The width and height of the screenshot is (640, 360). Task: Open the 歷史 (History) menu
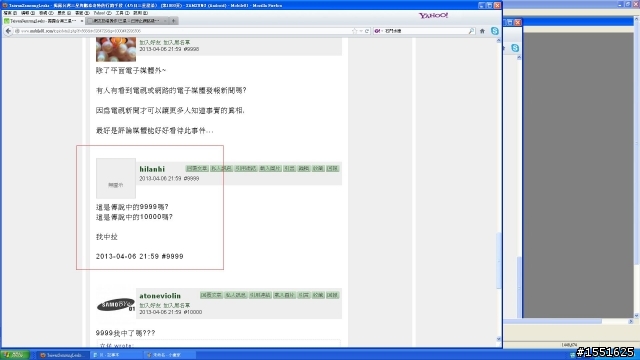pyautogui.click(x=64, y=13)
